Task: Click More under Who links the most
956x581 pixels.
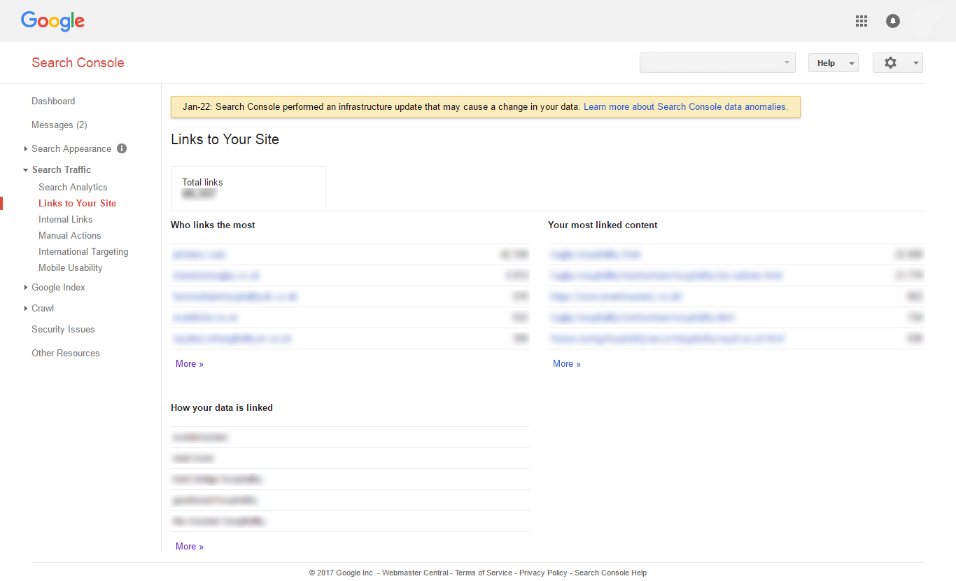Action: [189, 364]
